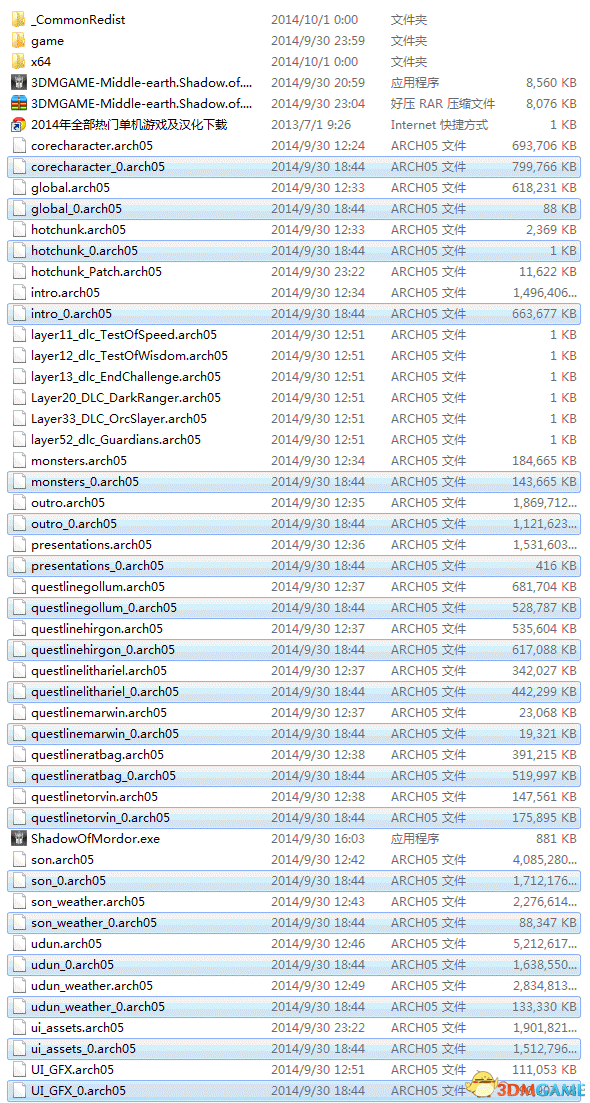Select the global_0.arch05 file name

[x=76, y=209]
